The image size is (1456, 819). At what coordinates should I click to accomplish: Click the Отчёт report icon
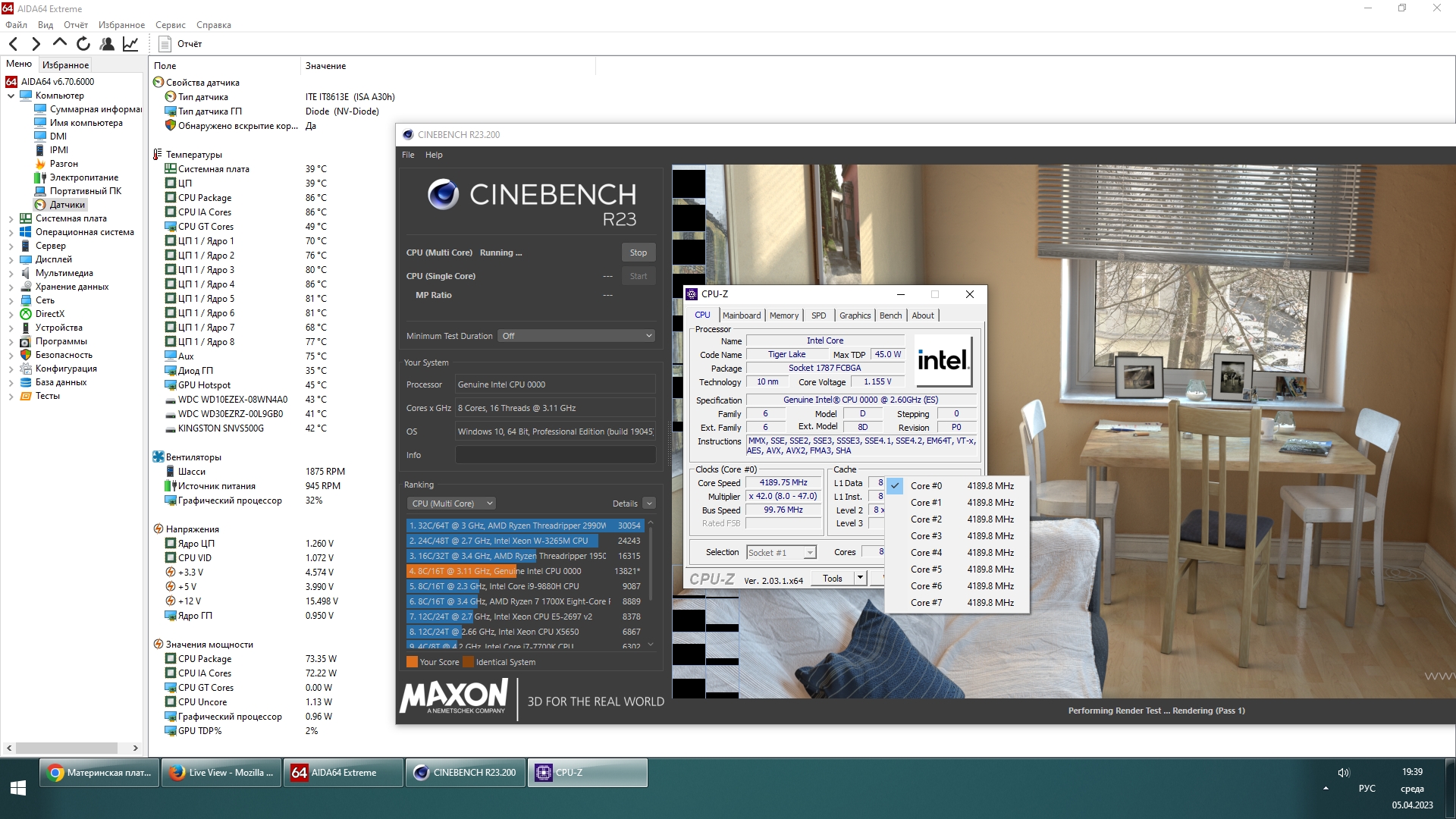tap(165, 44)
